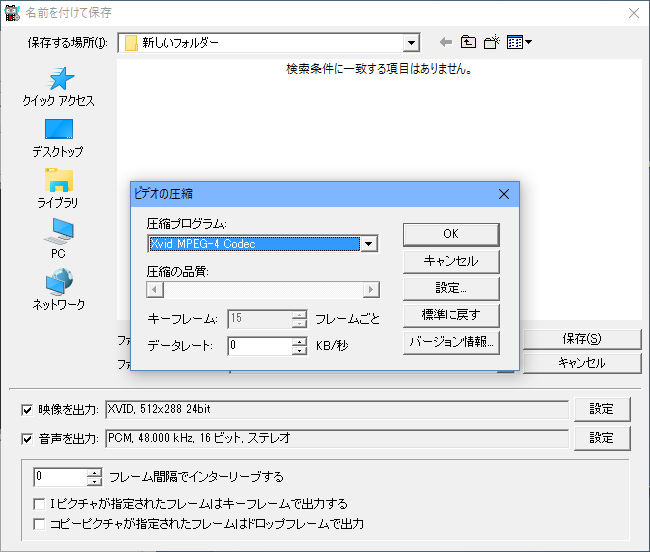This screenshot has width=650, height=552.
Task: Open the view menu dropdown icon
Action: pos(519,42)
